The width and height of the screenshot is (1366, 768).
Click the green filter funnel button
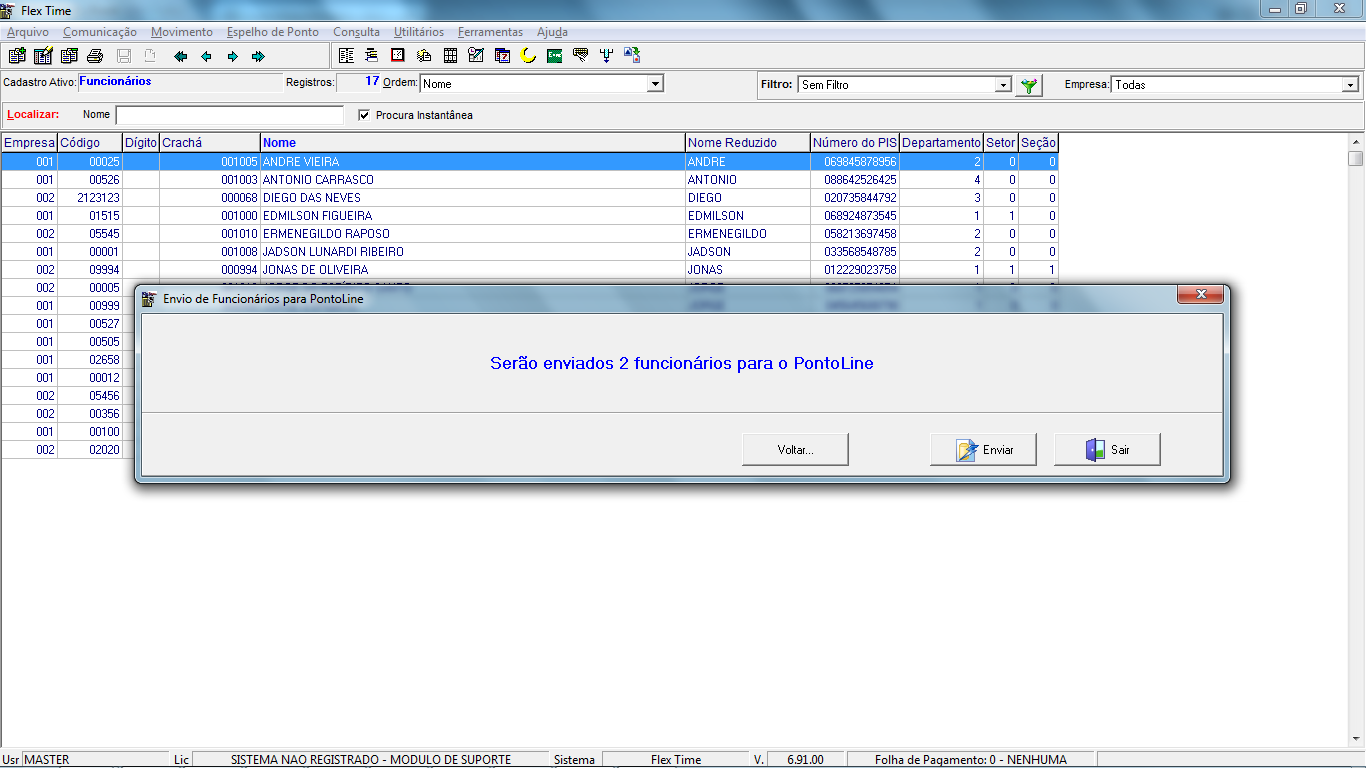1027,86
